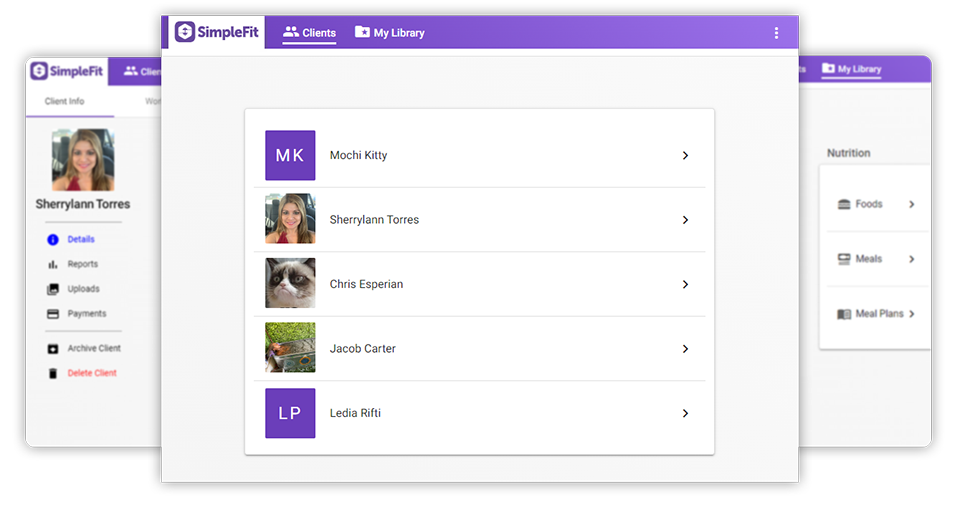
Task: Click the MK avatar for Mochi Kitty
Action: pos(290,155)
